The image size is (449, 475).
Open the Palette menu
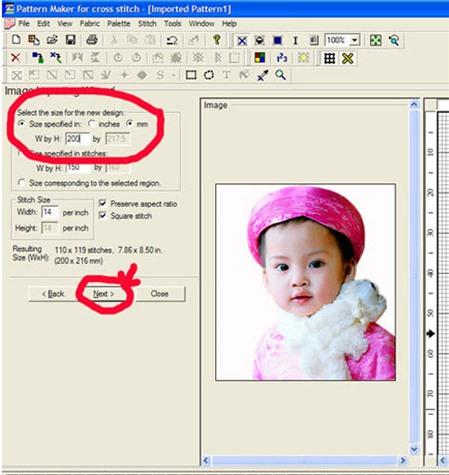pos(119,24)
